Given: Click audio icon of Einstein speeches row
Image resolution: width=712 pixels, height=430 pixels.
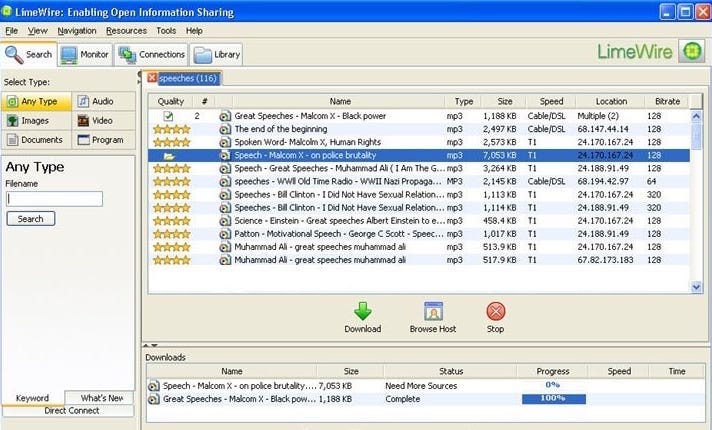Looking at the screenshot, I should [225, 221].
